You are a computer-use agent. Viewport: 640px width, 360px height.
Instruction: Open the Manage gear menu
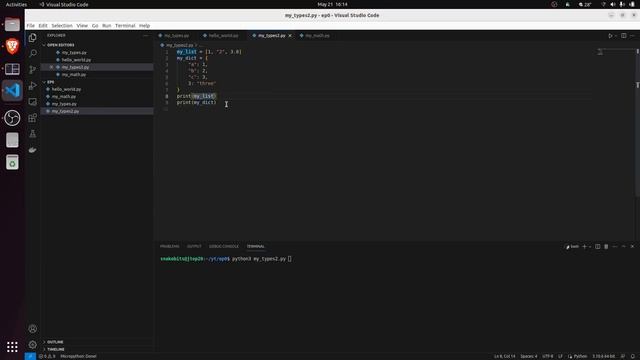pos(33,344)
